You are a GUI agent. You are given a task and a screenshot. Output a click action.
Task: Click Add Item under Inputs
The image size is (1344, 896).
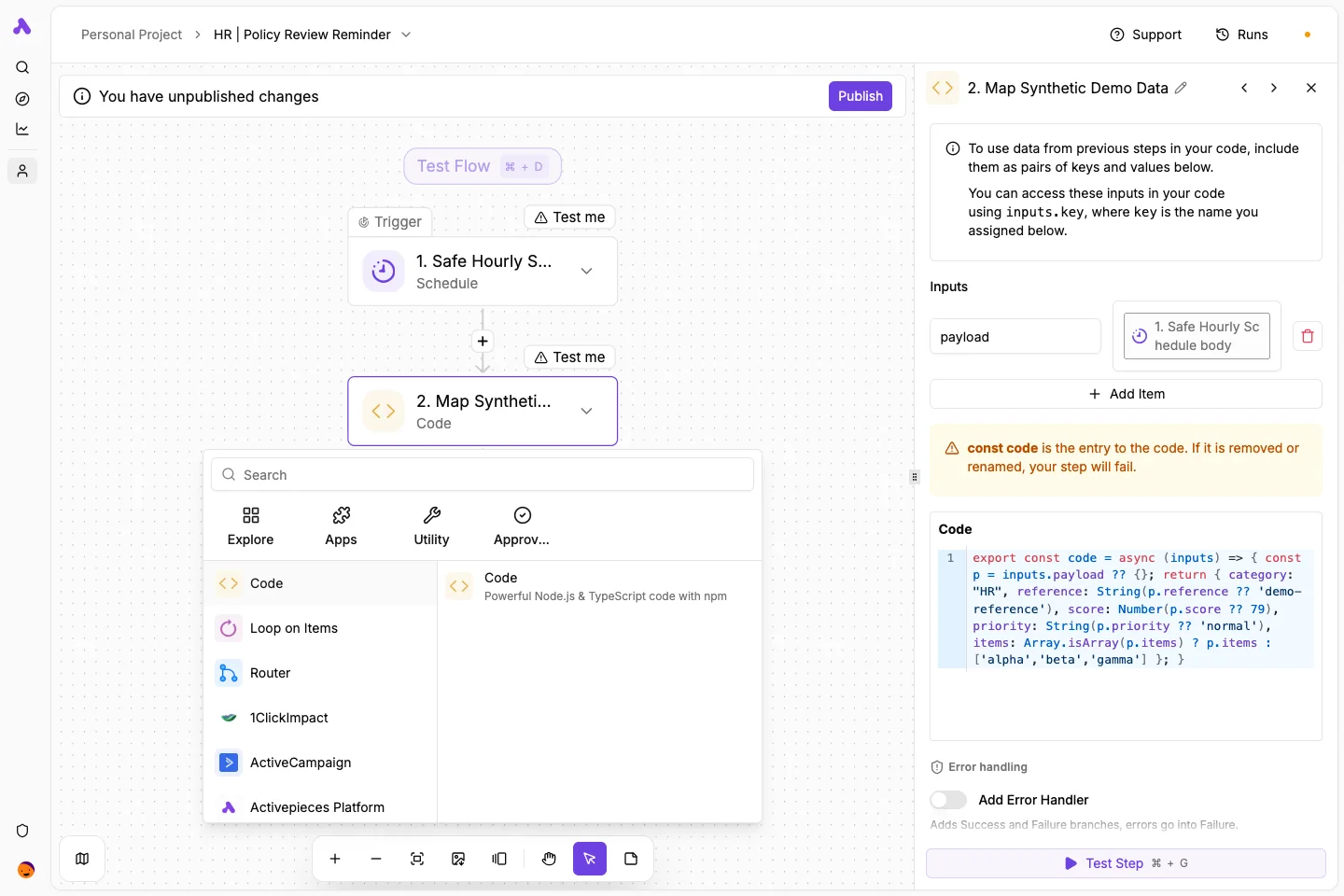coord(1126,394)
